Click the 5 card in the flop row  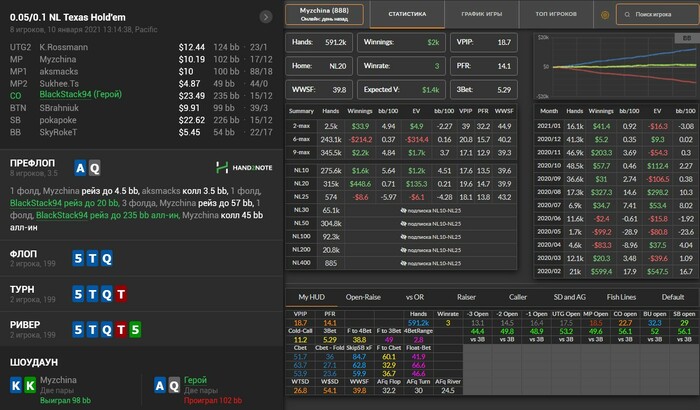78,259
